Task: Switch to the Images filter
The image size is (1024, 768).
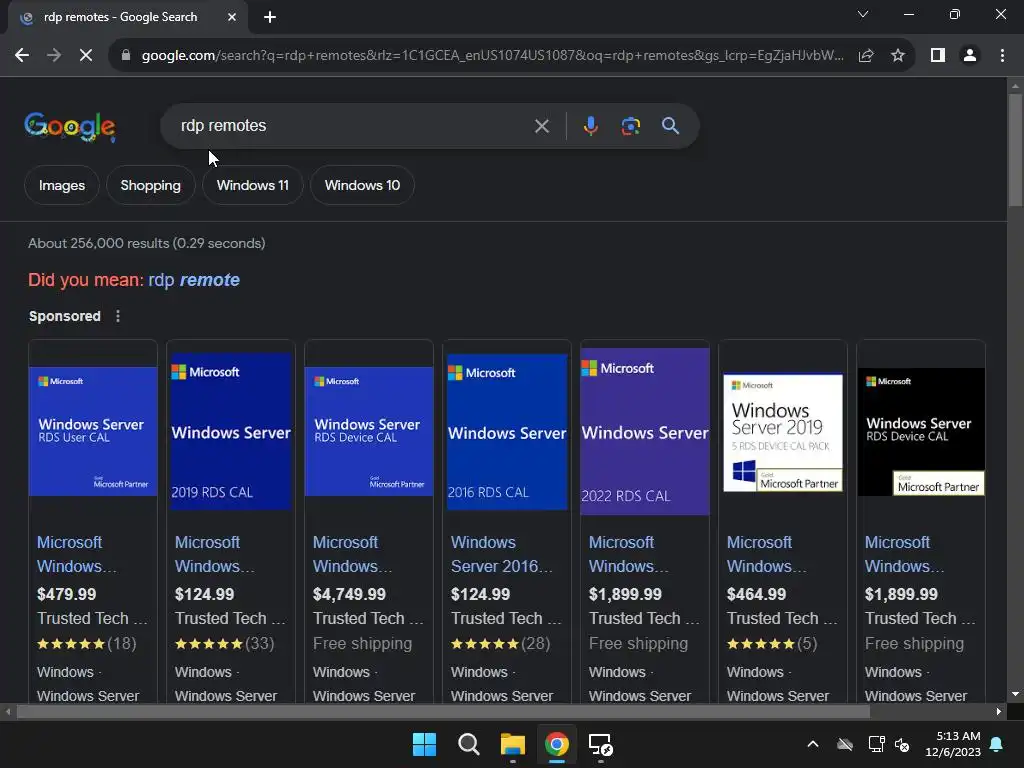Action: (x=62, y=185)
